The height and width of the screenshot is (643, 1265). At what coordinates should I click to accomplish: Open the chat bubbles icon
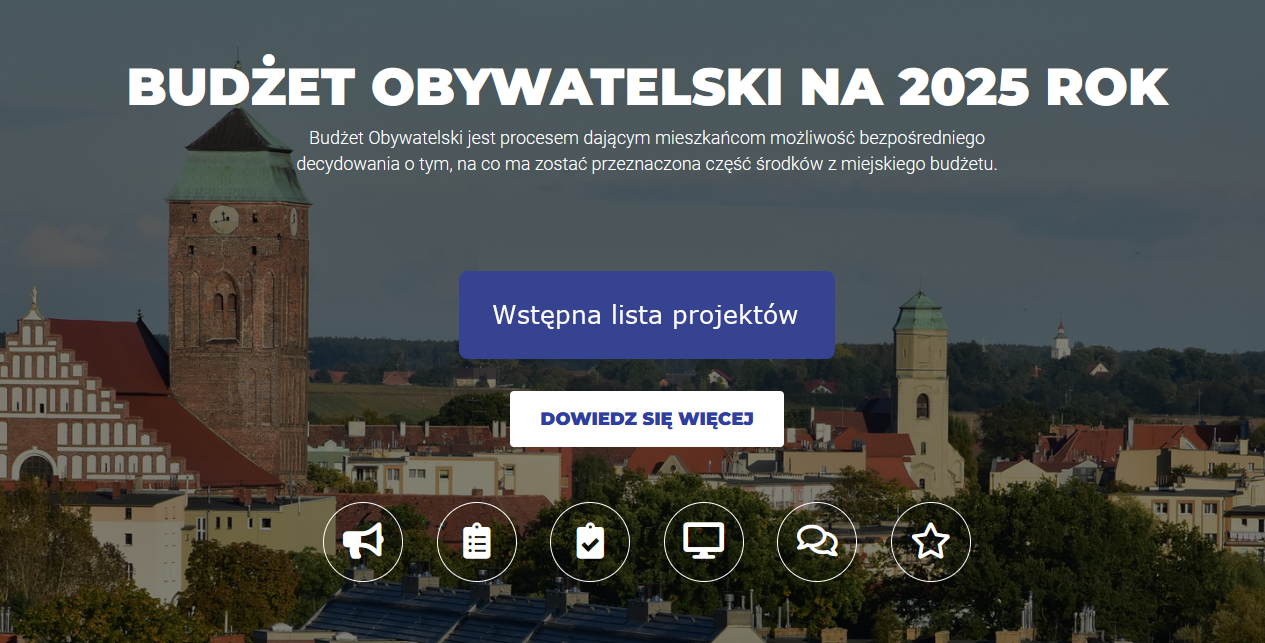[x=817, y=542]
